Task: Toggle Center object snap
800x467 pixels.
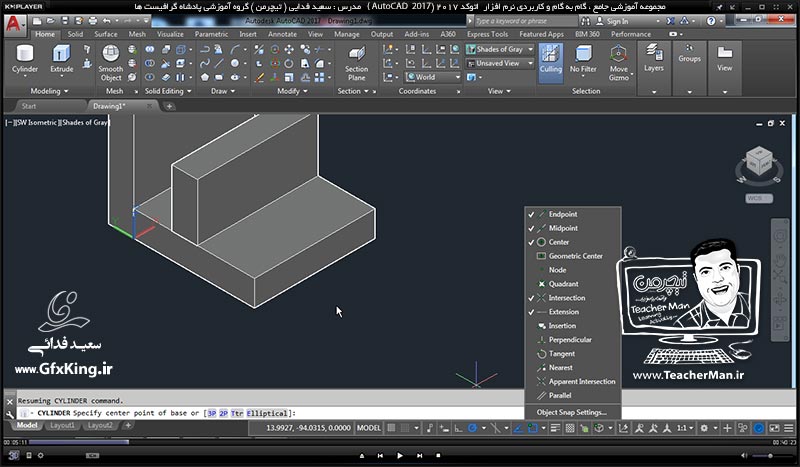Action: [x=572, y=242]
